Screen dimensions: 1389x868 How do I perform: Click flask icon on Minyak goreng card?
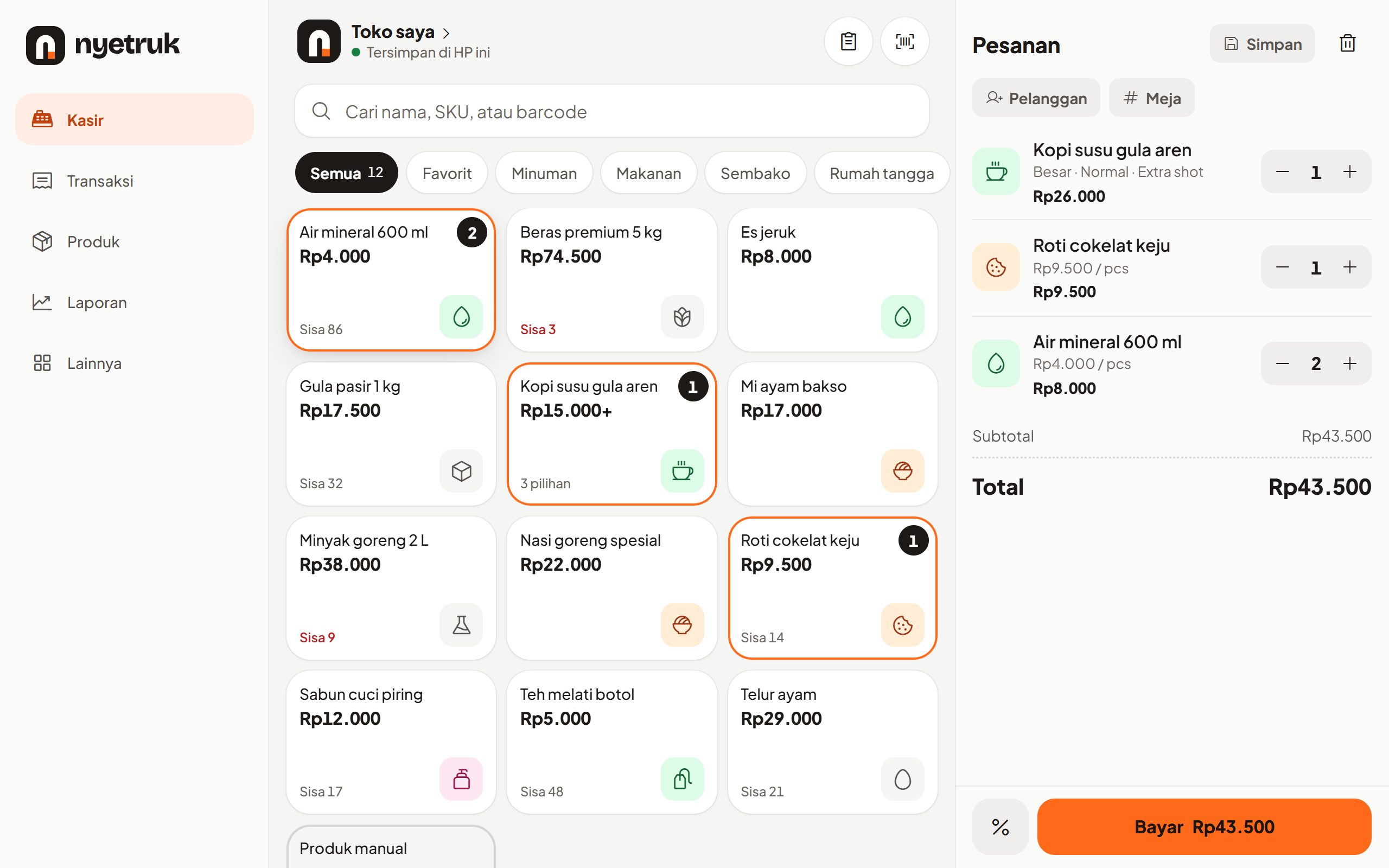coord(461,624)
